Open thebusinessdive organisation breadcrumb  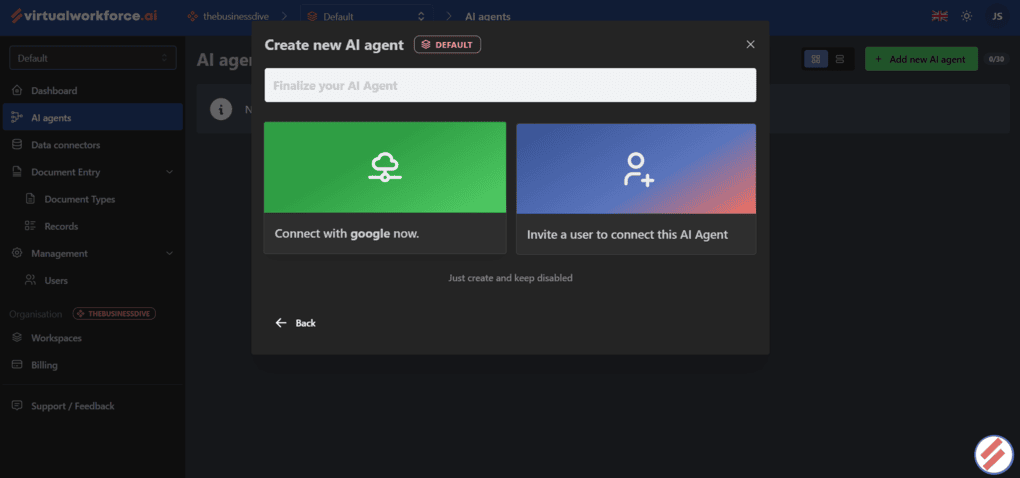(x=228, y=16)
